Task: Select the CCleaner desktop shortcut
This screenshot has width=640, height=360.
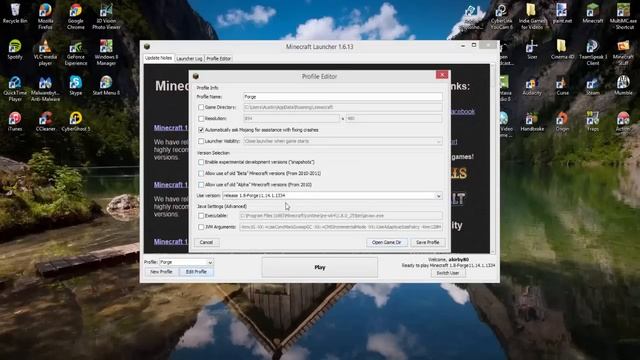Action: [45, 121]
